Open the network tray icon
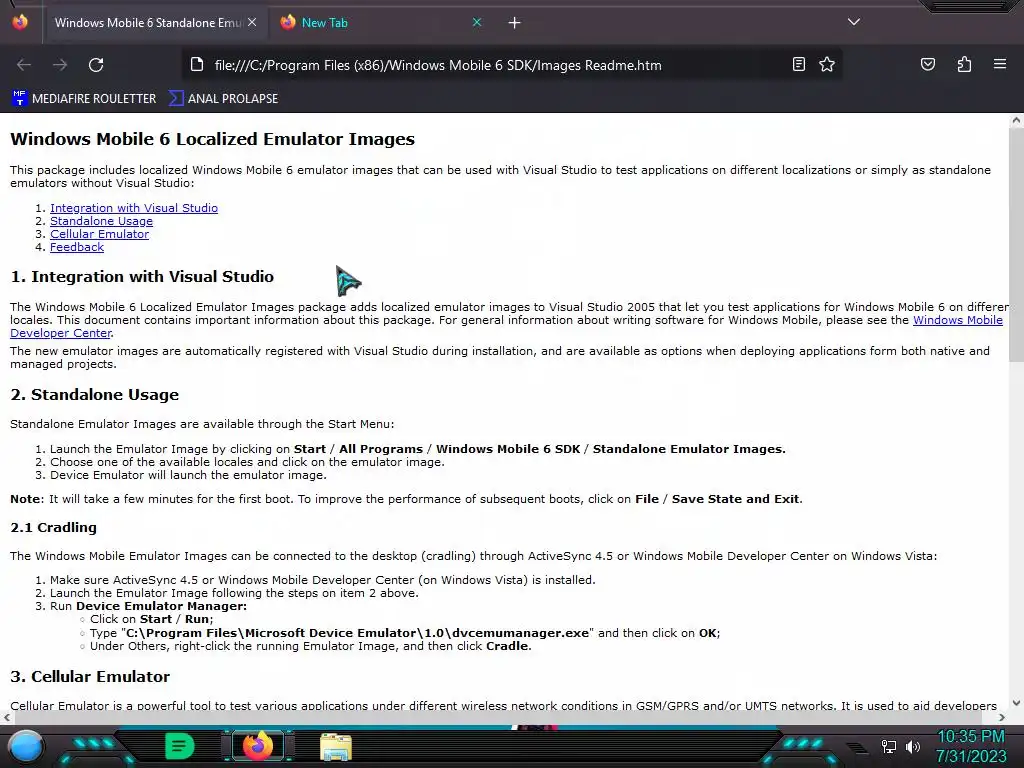1024x768 pixels. (888, 746)
